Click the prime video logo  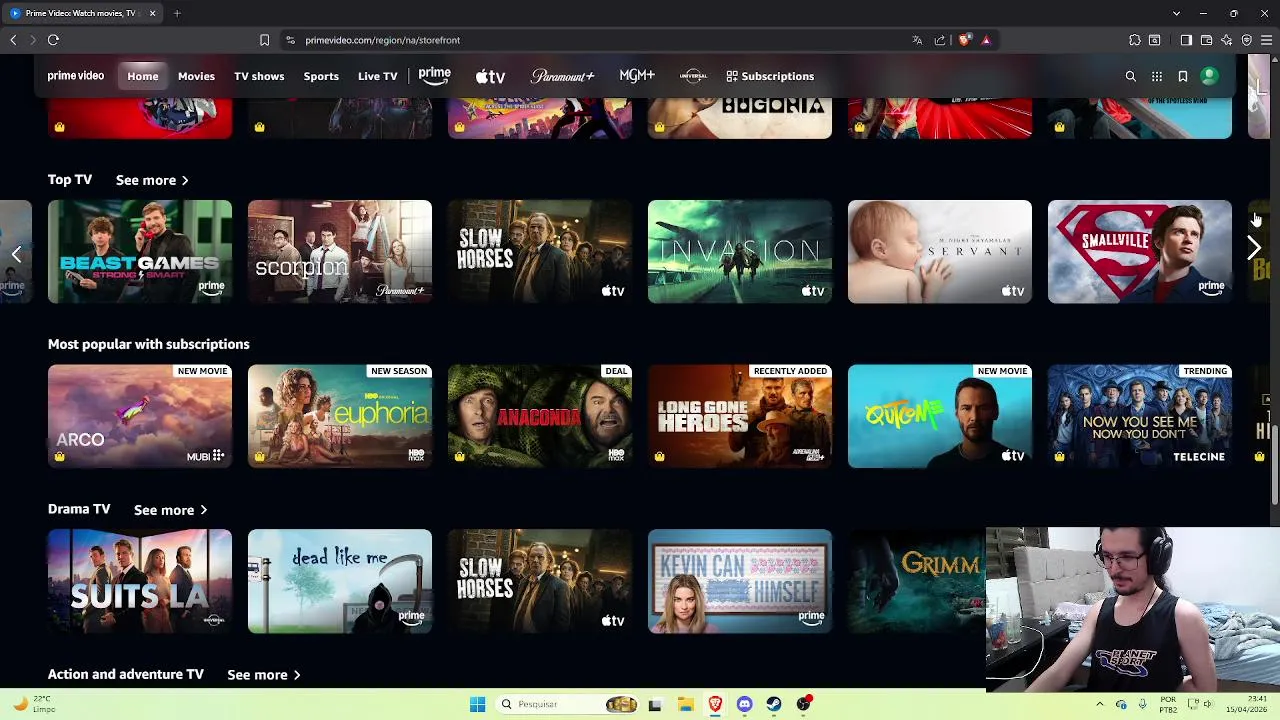(76, 76)
